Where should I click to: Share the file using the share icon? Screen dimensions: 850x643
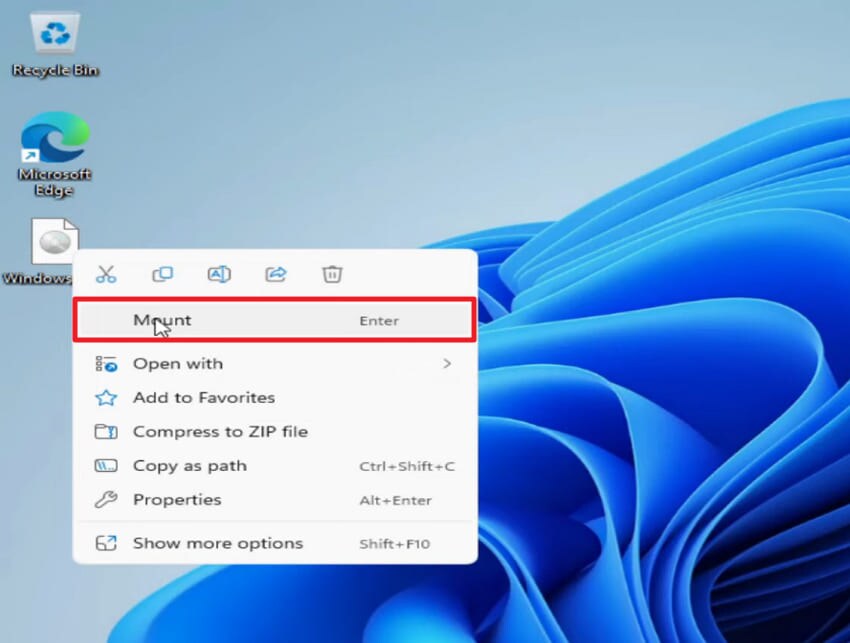click(x=275, y=274)
